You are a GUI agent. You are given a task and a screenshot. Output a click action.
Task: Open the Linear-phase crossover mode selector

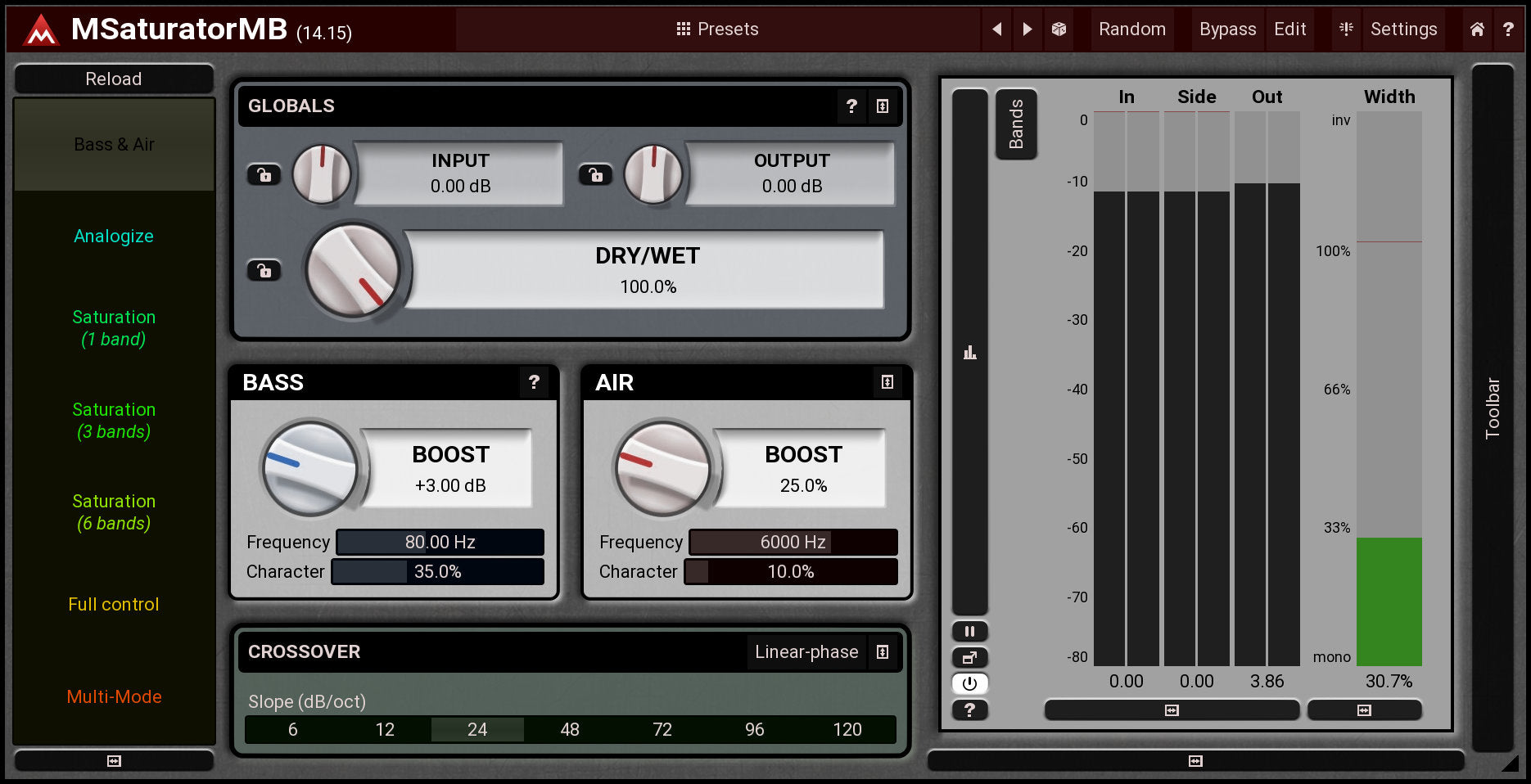click(806, 652)
